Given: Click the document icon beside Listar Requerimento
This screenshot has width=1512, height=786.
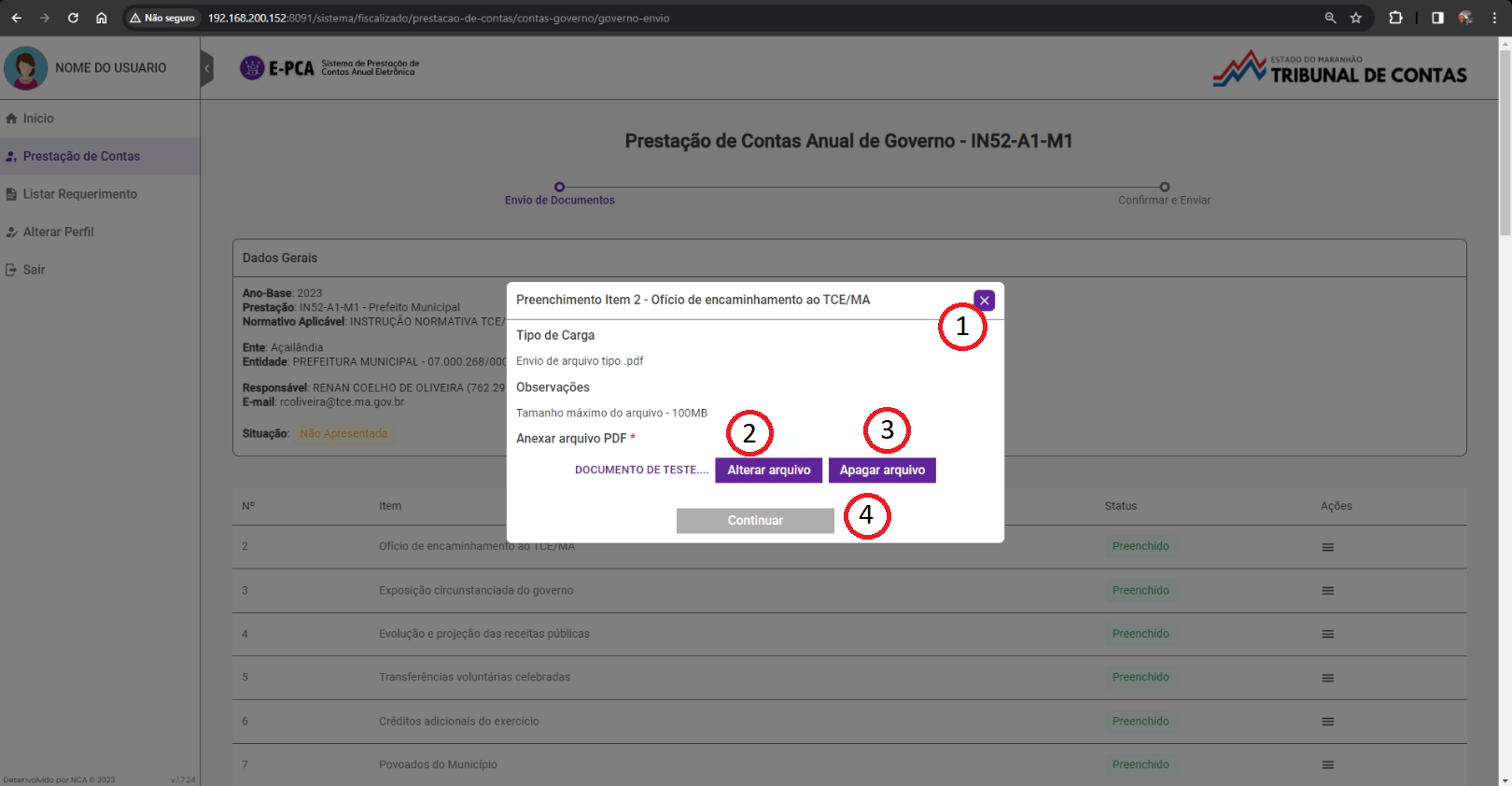Looking at the screenshot, I should (11, 194).
